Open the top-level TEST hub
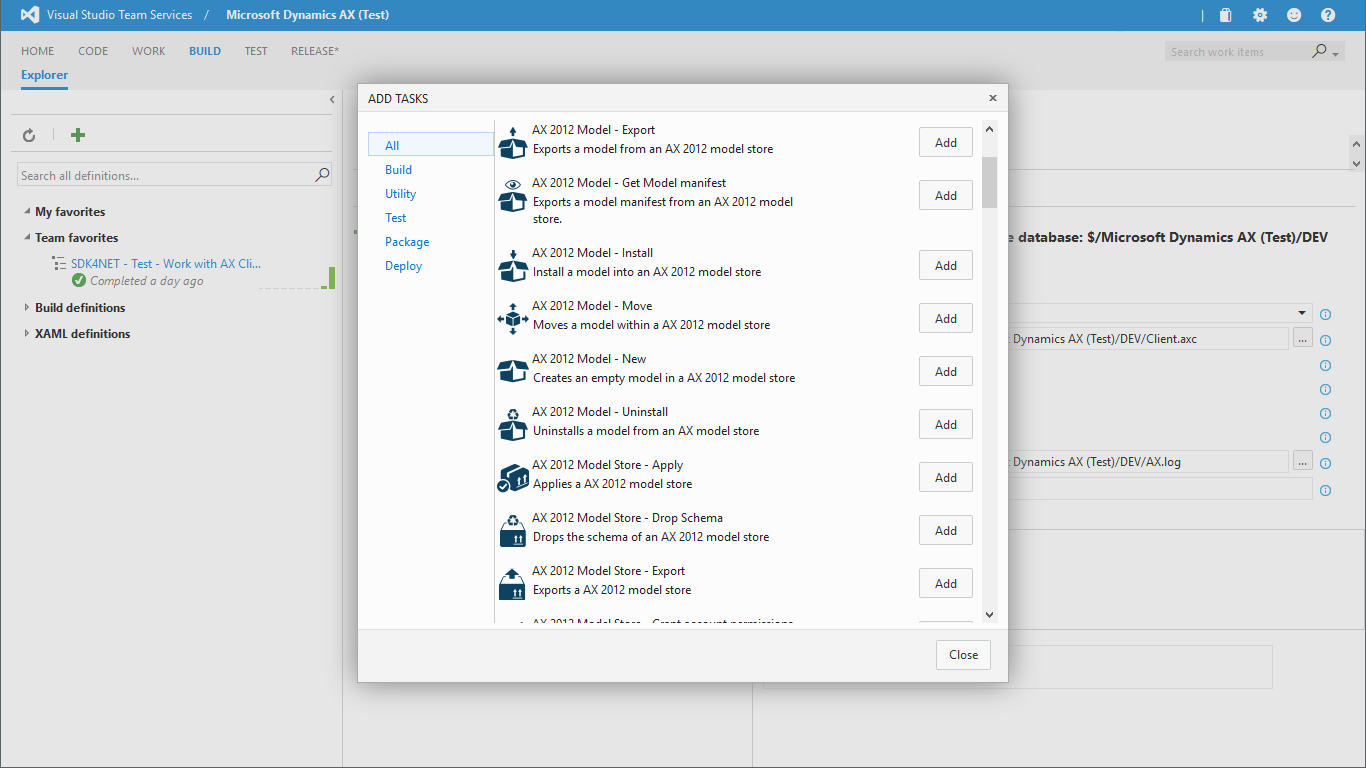This screenshot has width=1366, height=768. [x=256, y=51]
